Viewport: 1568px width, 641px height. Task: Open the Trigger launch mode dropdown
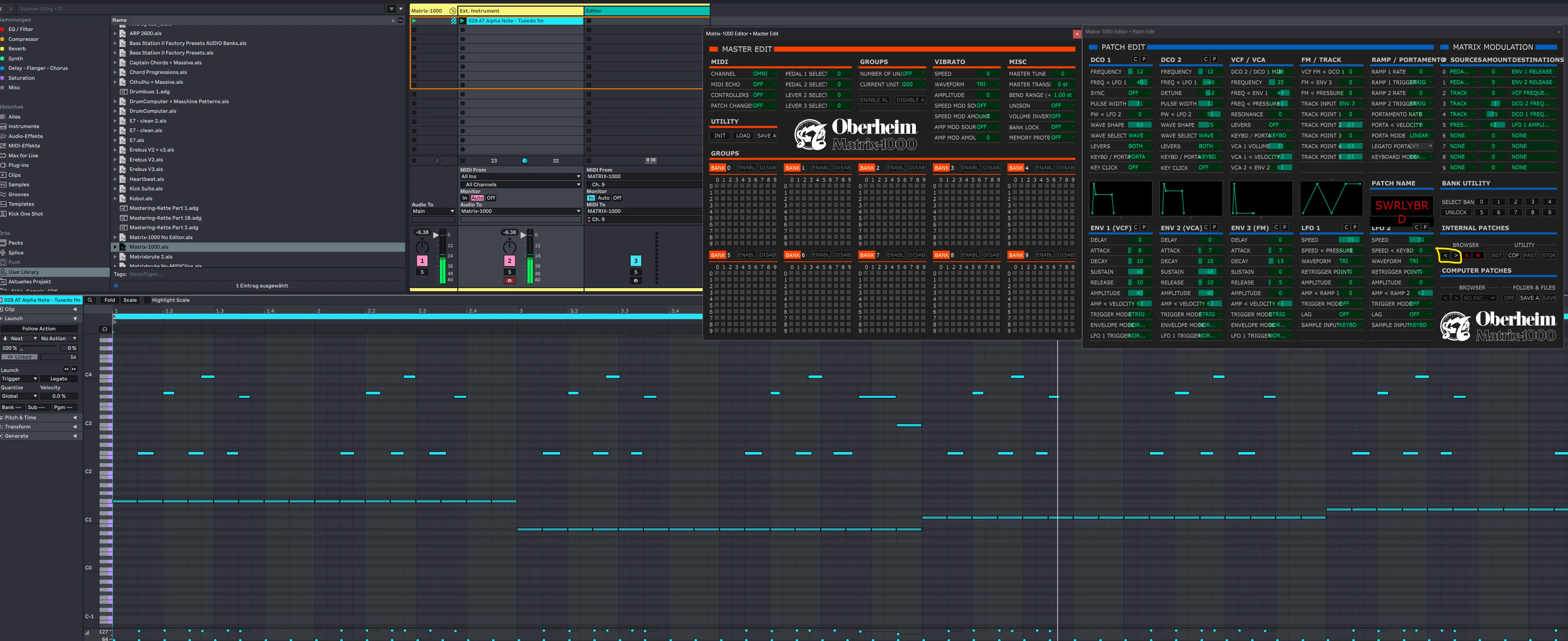(19, 379)
